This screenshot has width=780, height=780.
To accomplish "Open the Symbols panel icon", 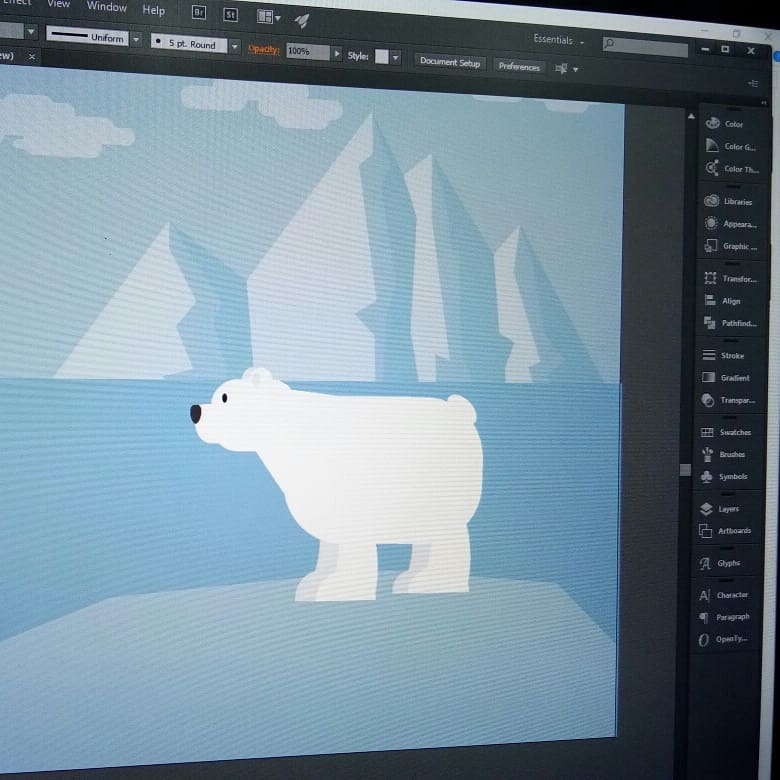I will (x=706, y=477).
